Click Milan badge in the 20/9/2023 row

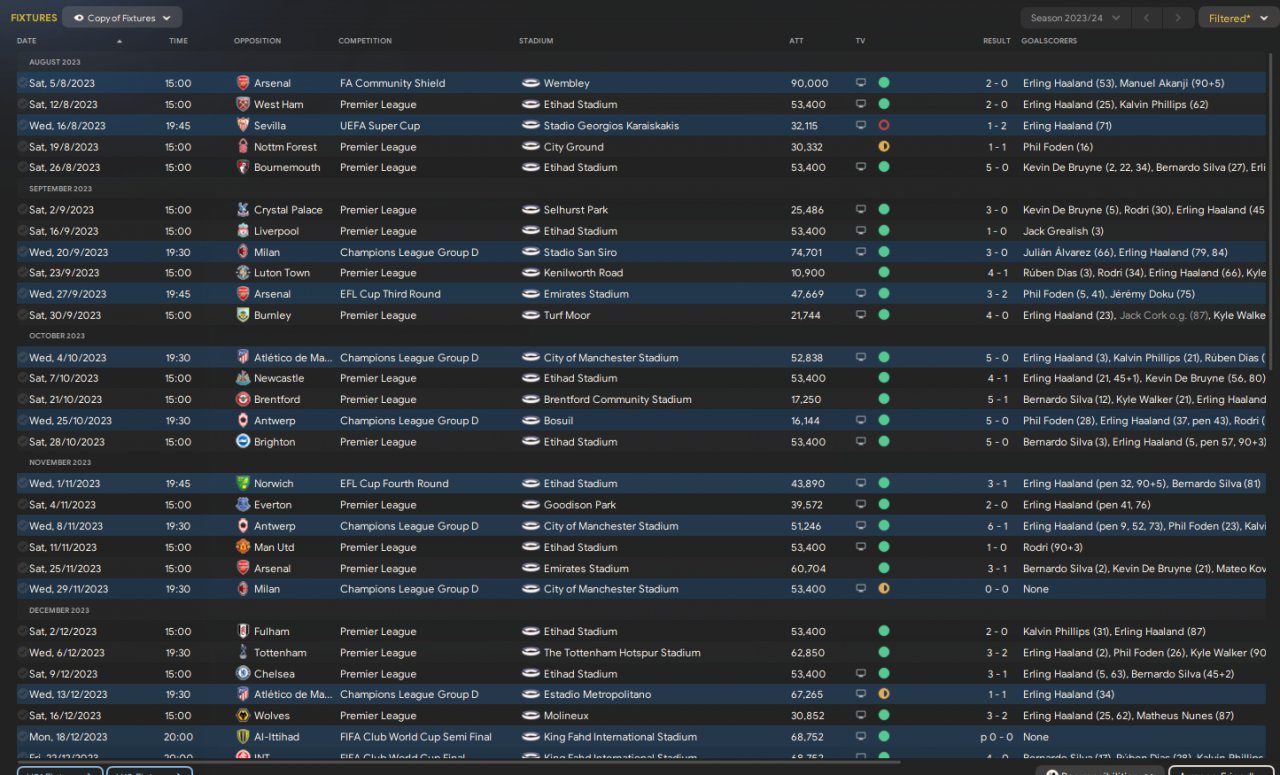[243, 252]
